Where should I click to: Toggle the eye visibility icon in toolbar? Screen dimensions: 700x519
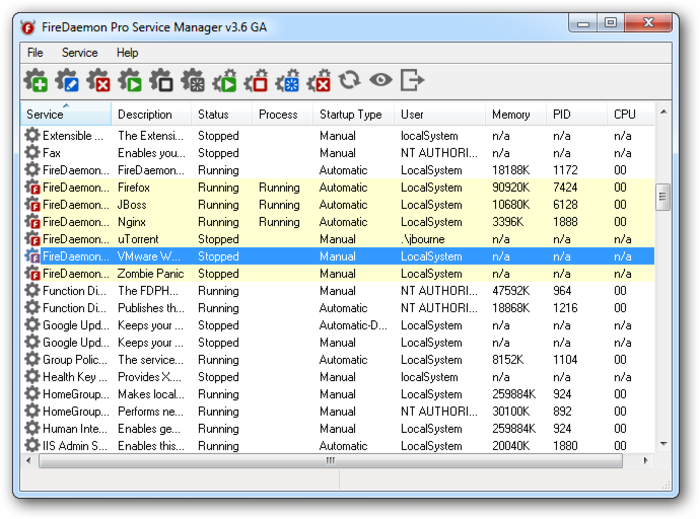(x=380, y=81)
